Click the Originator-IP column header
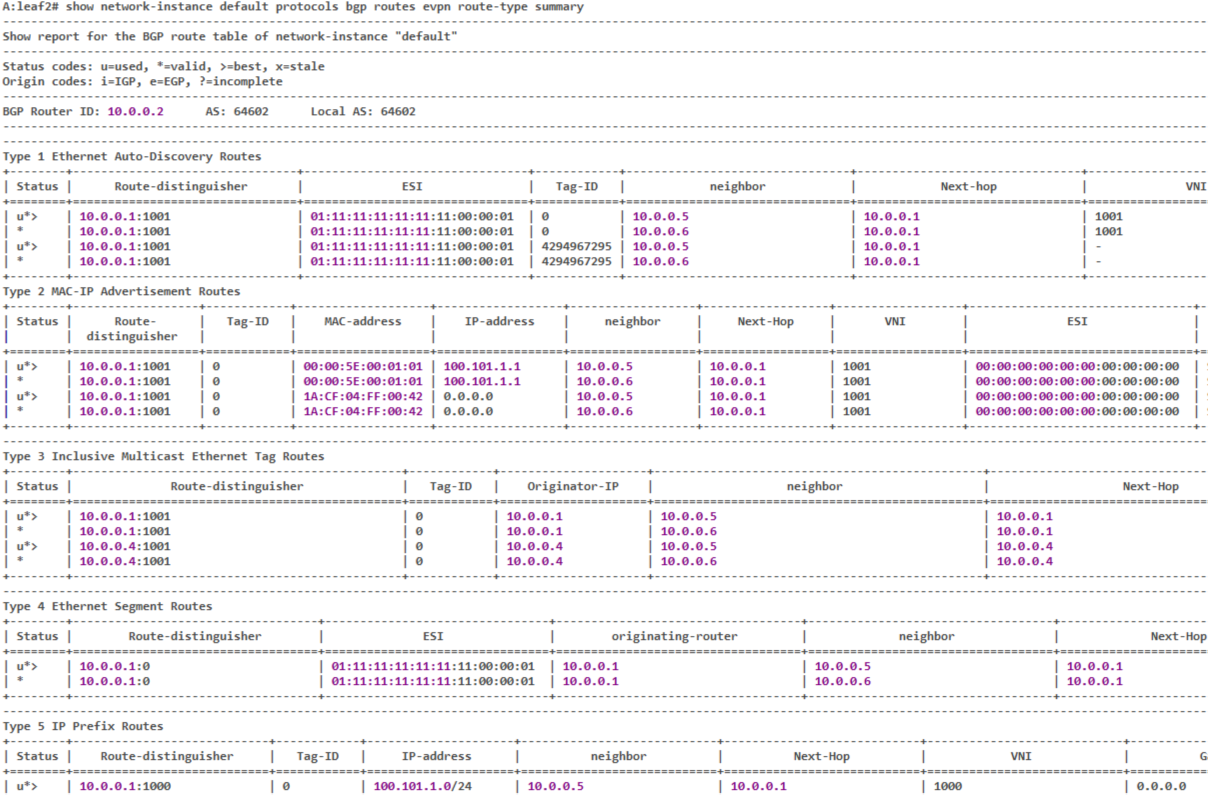Screen dimensions: 1208x795 pyautogui.click(x=573, y=486)
